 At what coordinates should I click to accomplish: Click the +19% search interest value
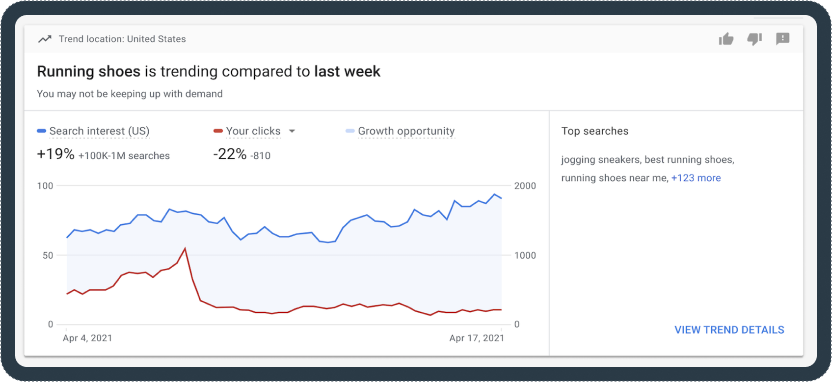(55, 155)
